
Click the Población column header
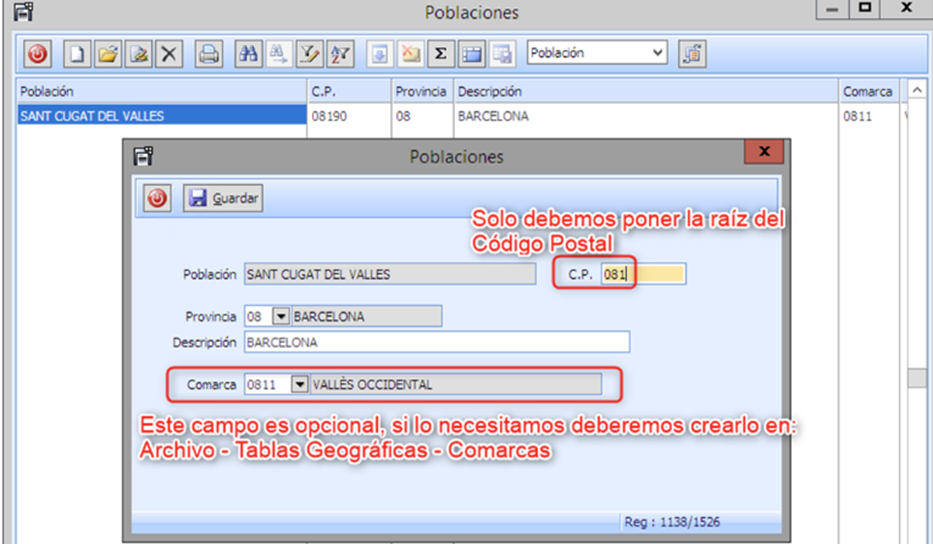(x=160, y=91)
